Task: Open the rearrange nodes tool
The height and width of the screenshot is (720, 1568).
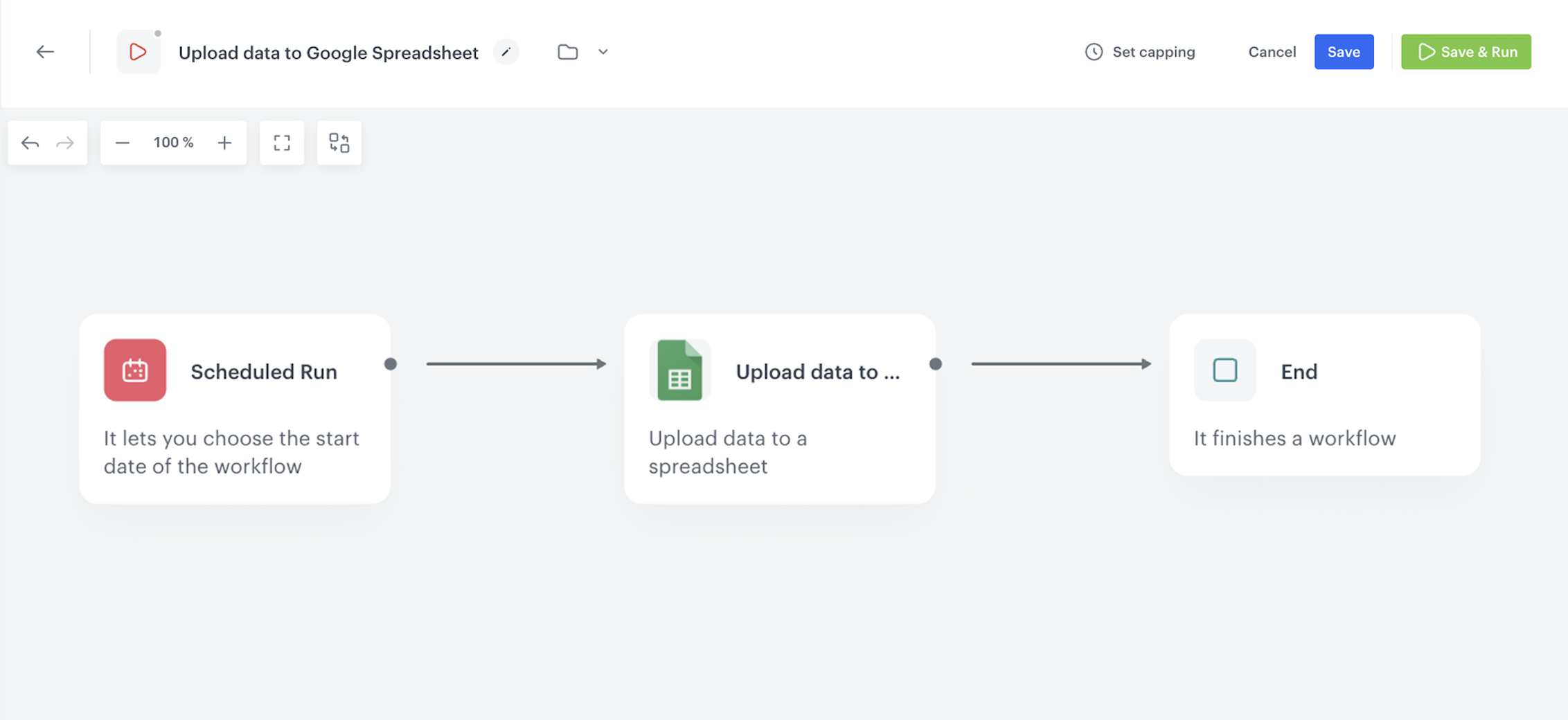Action: 339,143
